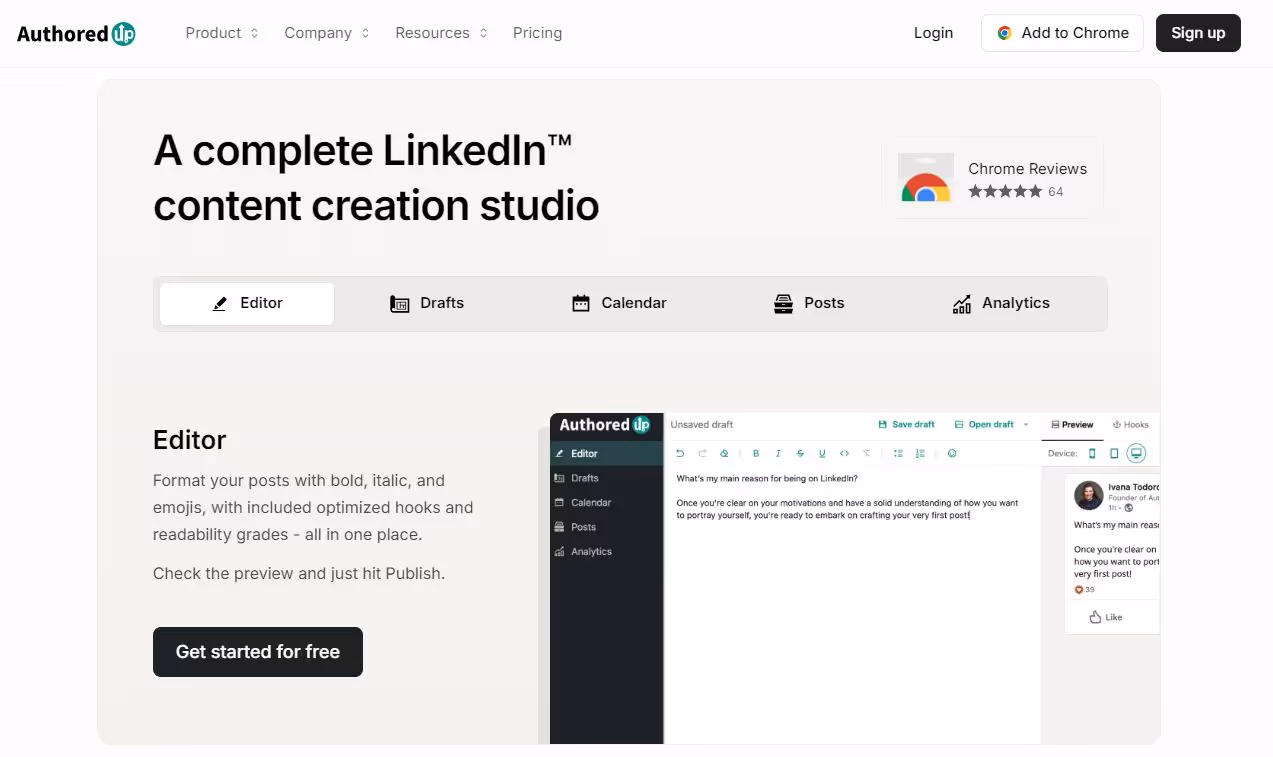Select mobile phone device preview icon
1273x757 pixels.
(x=1091, y=453)
